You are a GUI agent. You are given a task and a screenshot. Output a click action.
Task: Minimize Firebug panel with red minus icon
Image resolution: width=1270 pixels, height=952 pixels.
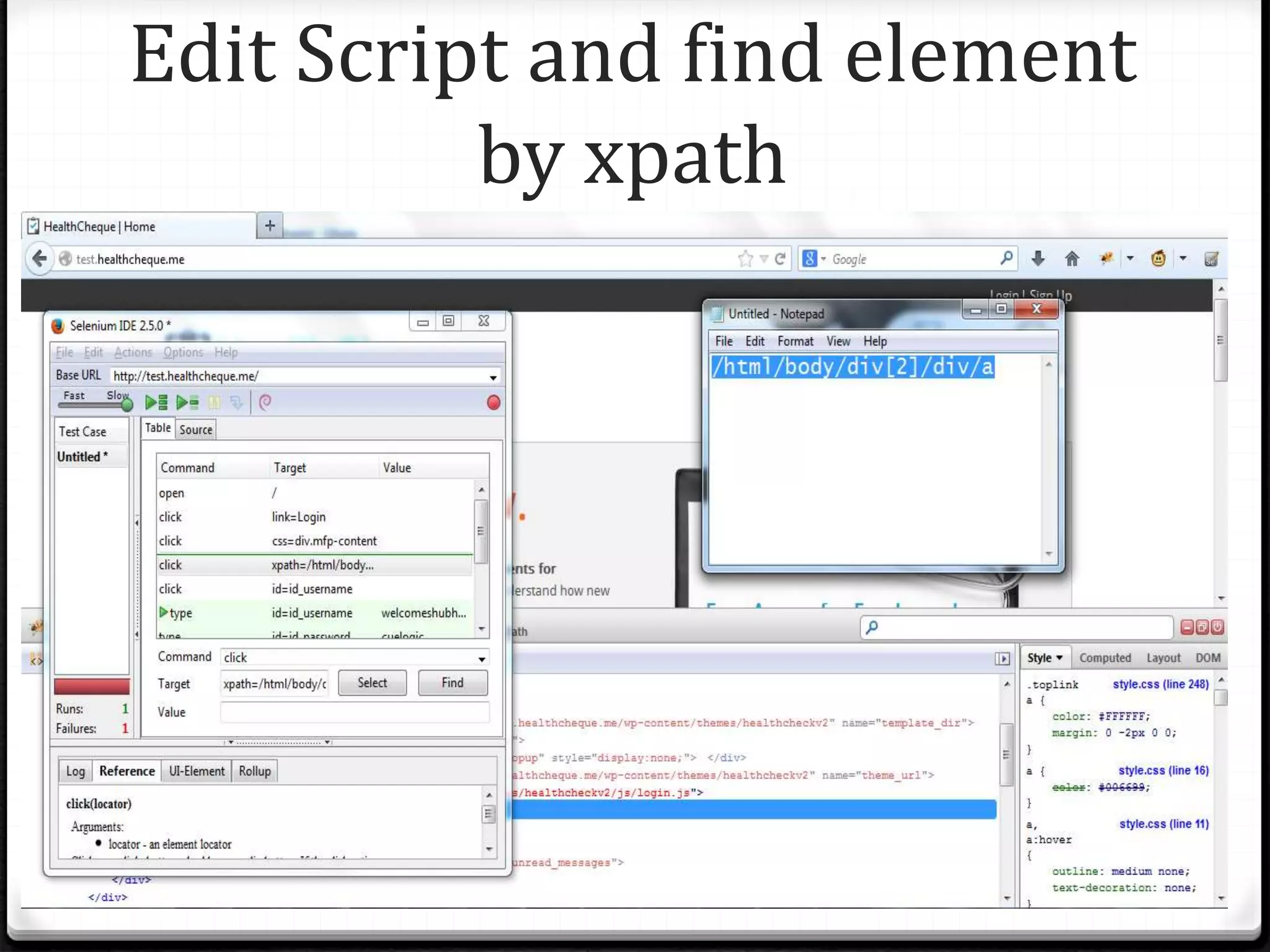[x=1187, y=627]
